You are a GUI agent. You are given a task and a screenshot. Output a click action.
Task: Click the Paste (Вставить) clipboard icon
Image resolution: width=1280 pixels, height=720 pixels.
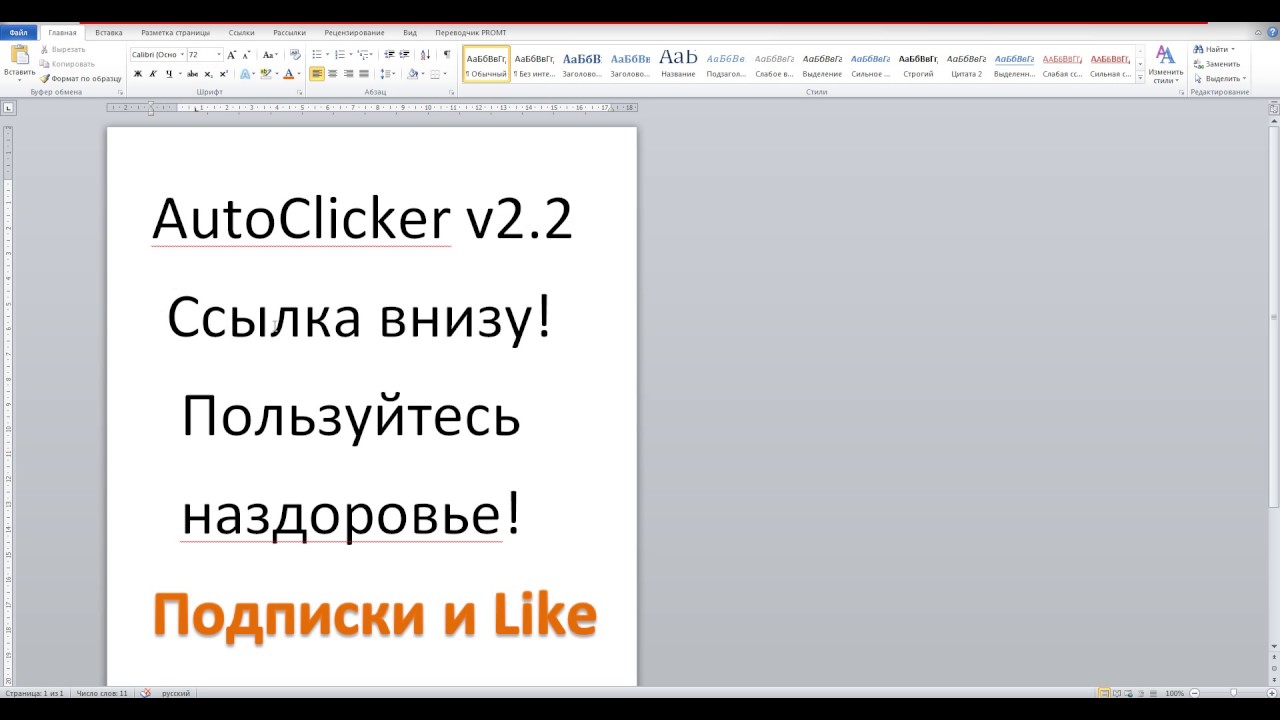pyautogui.click(x=19, y=56)
